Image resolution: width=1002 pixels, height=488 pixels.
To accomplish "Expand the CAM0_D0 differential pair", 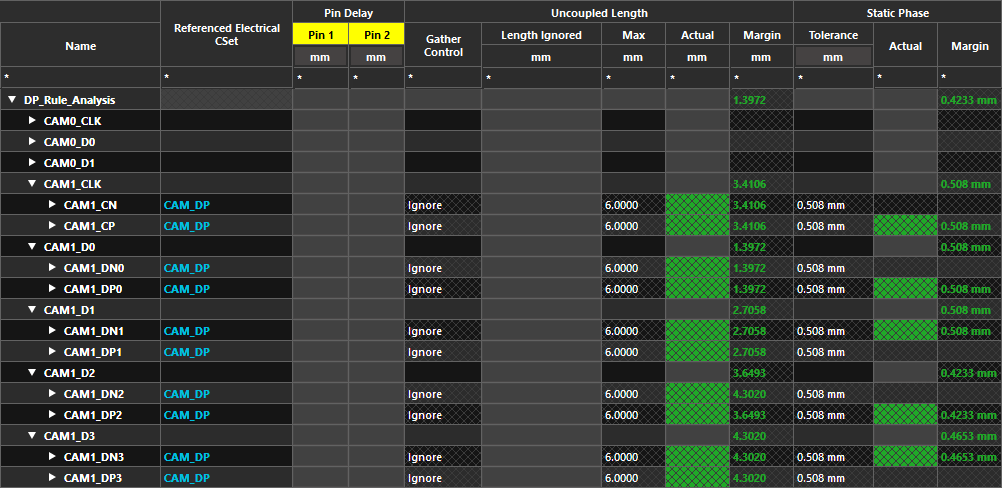I will coord(32,142).
